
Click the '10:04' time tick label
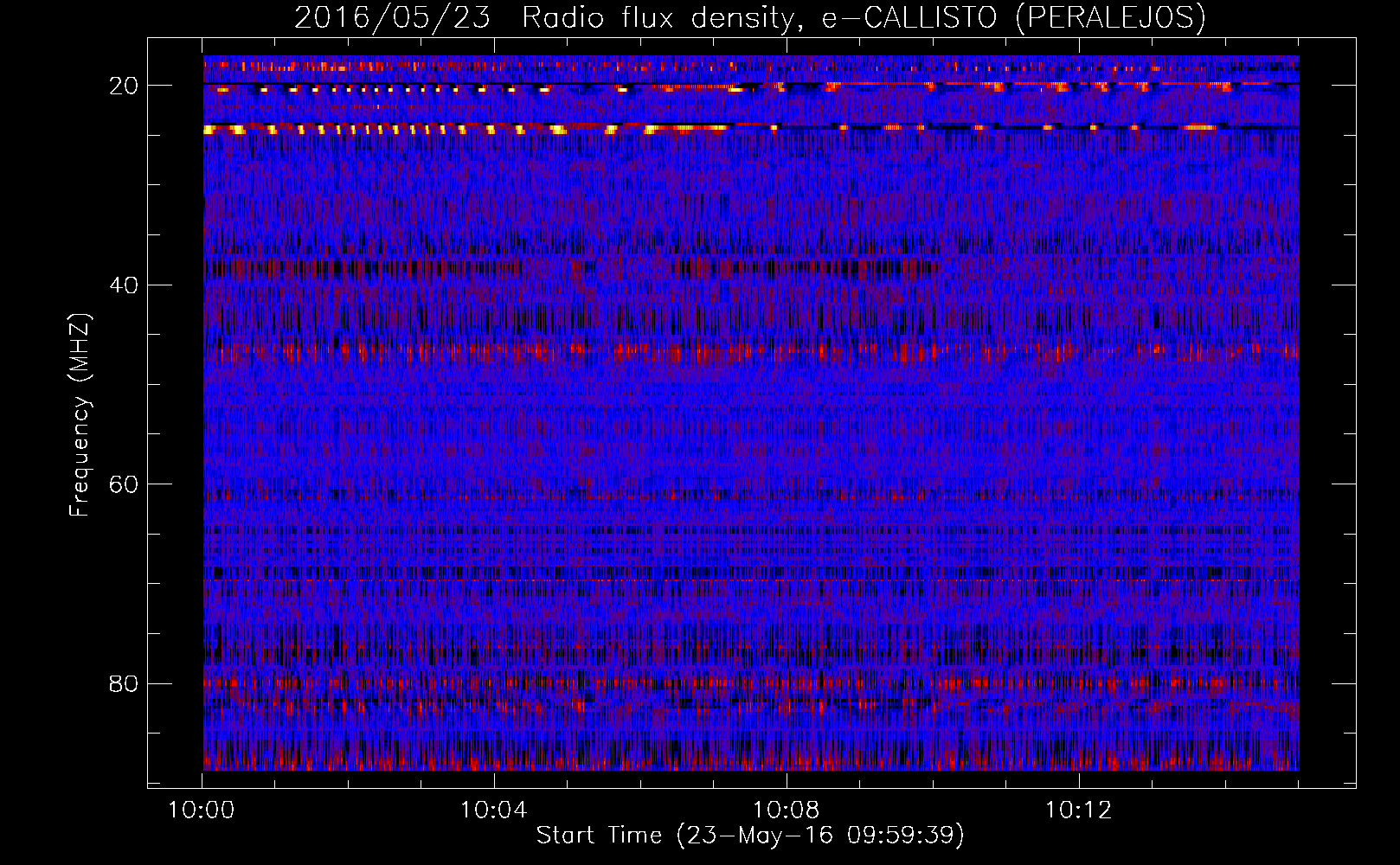coord(494,811)
